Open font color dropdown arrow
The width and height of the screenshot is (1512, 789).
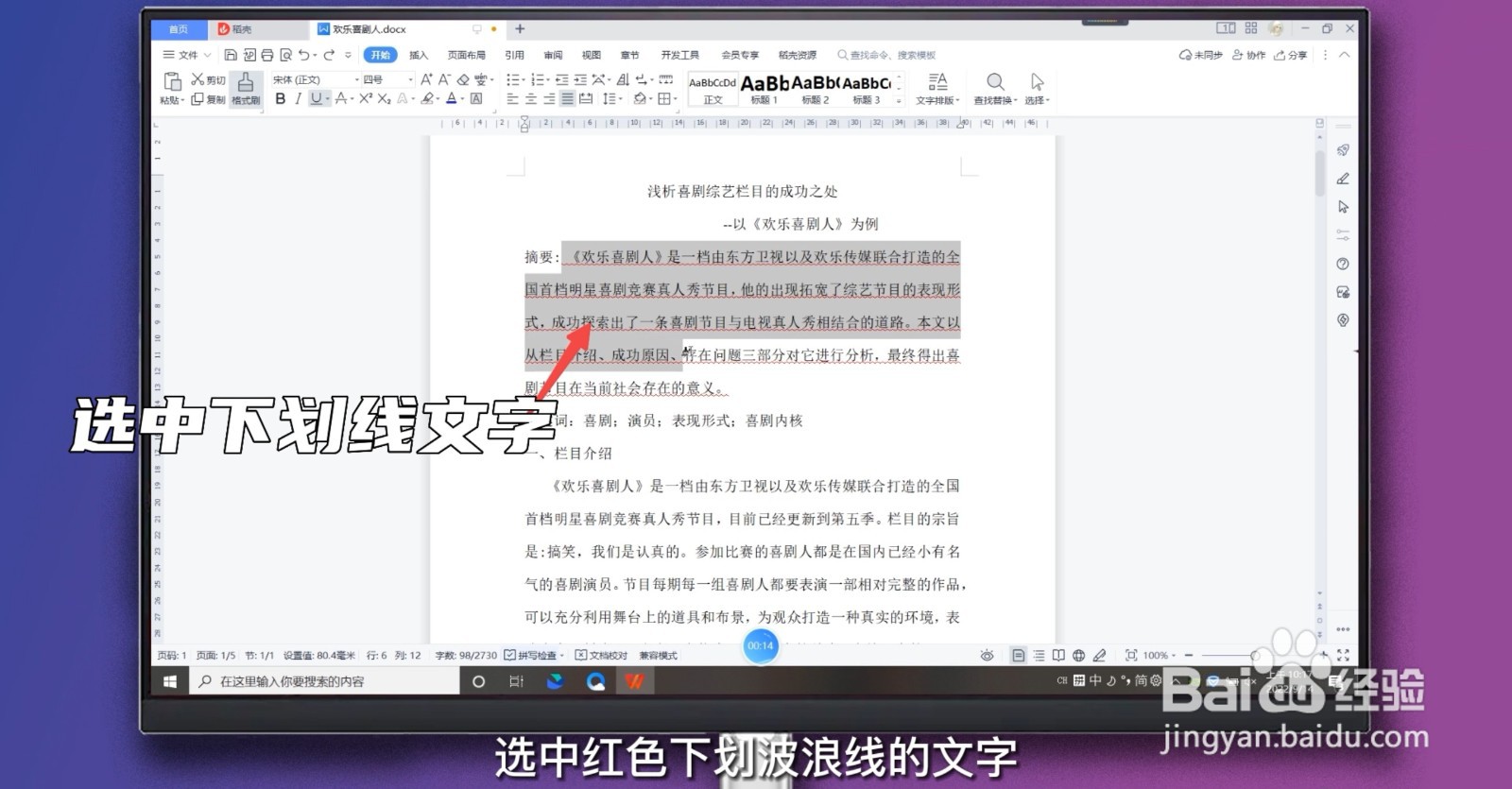pos(462,98)
